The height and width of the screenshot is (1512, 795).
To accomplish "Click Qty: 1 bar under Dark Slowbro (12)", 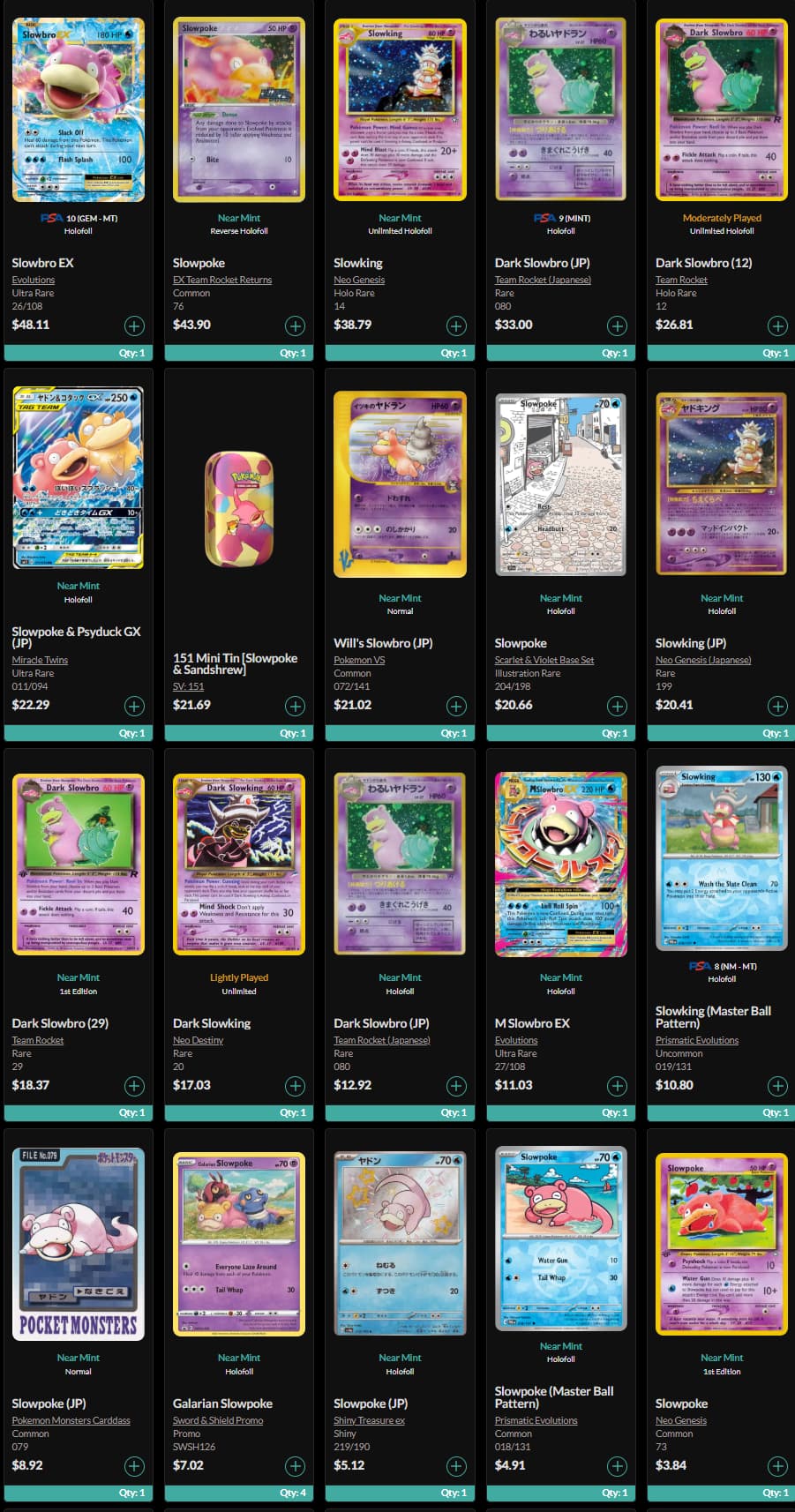I will [x=721, y=353].
